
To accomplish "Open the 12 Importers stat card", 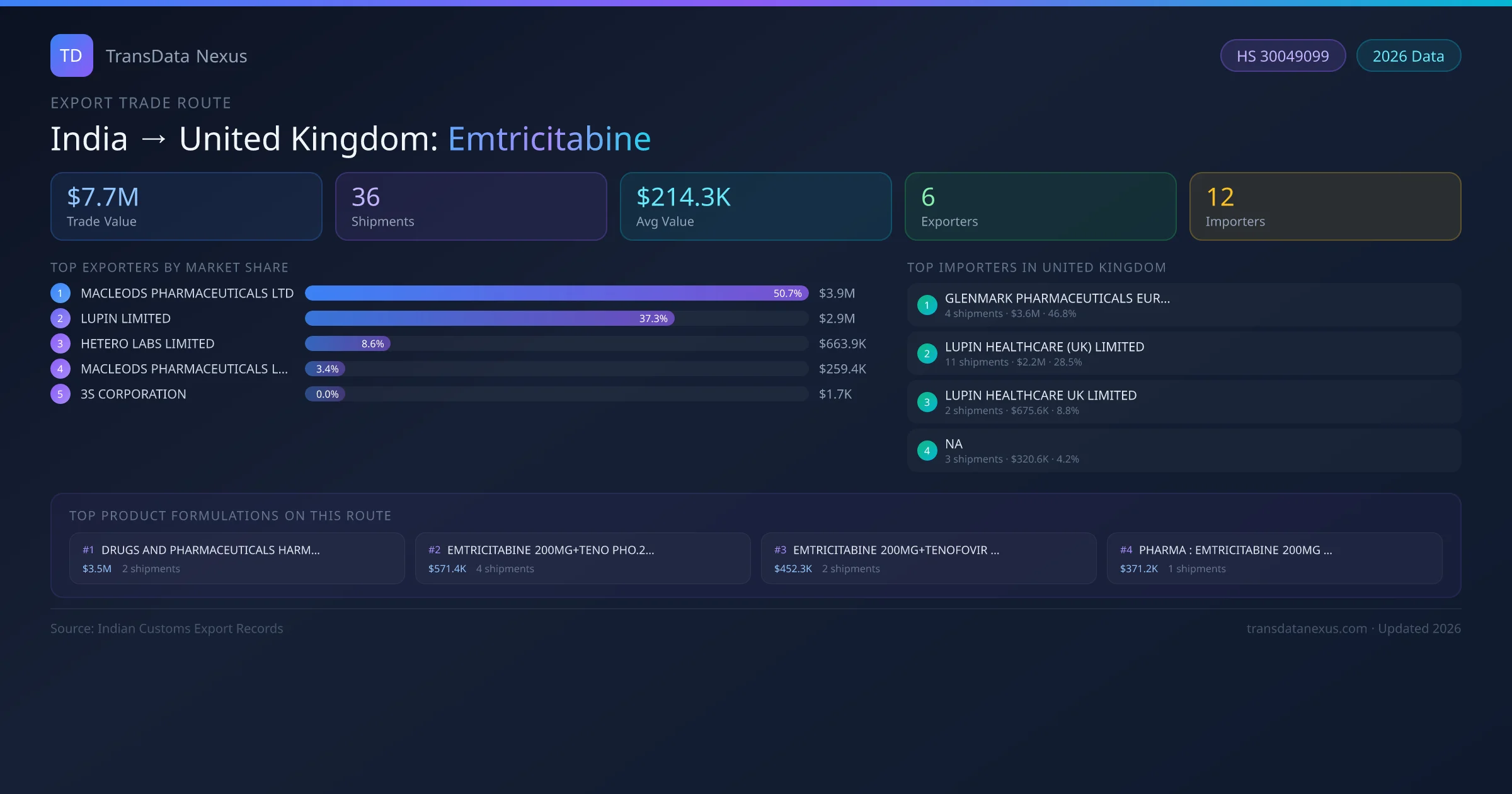I will click(x=1324, y=207).
